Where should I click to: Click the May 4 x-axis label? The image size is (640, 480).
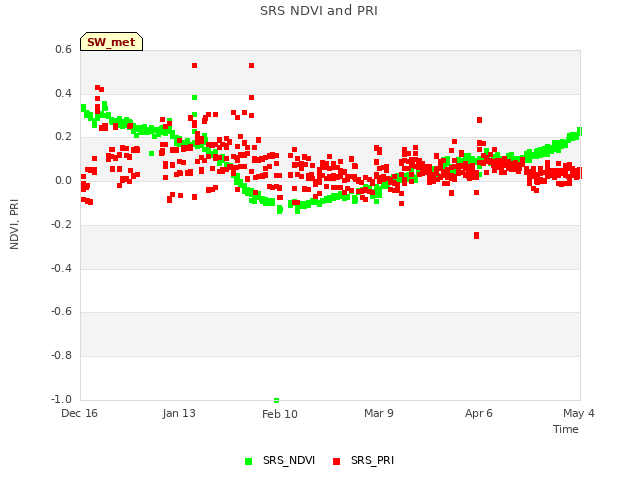click(579, 413)
